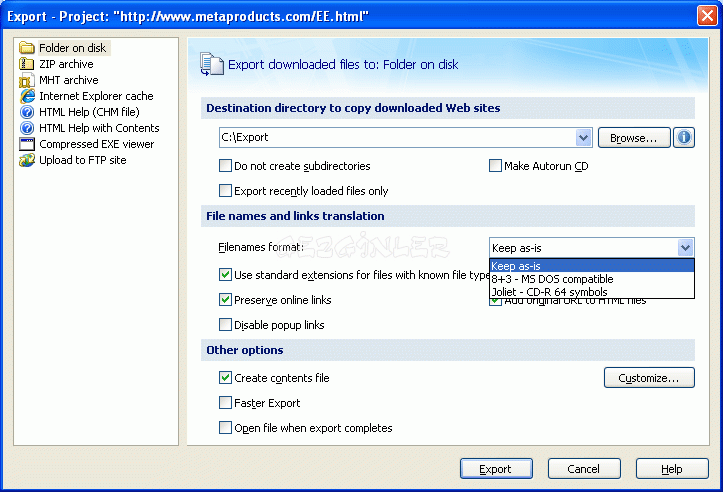723x492 pixels.
Task: Choose HTML Help with Contents icon
Action: pos(27,128)
